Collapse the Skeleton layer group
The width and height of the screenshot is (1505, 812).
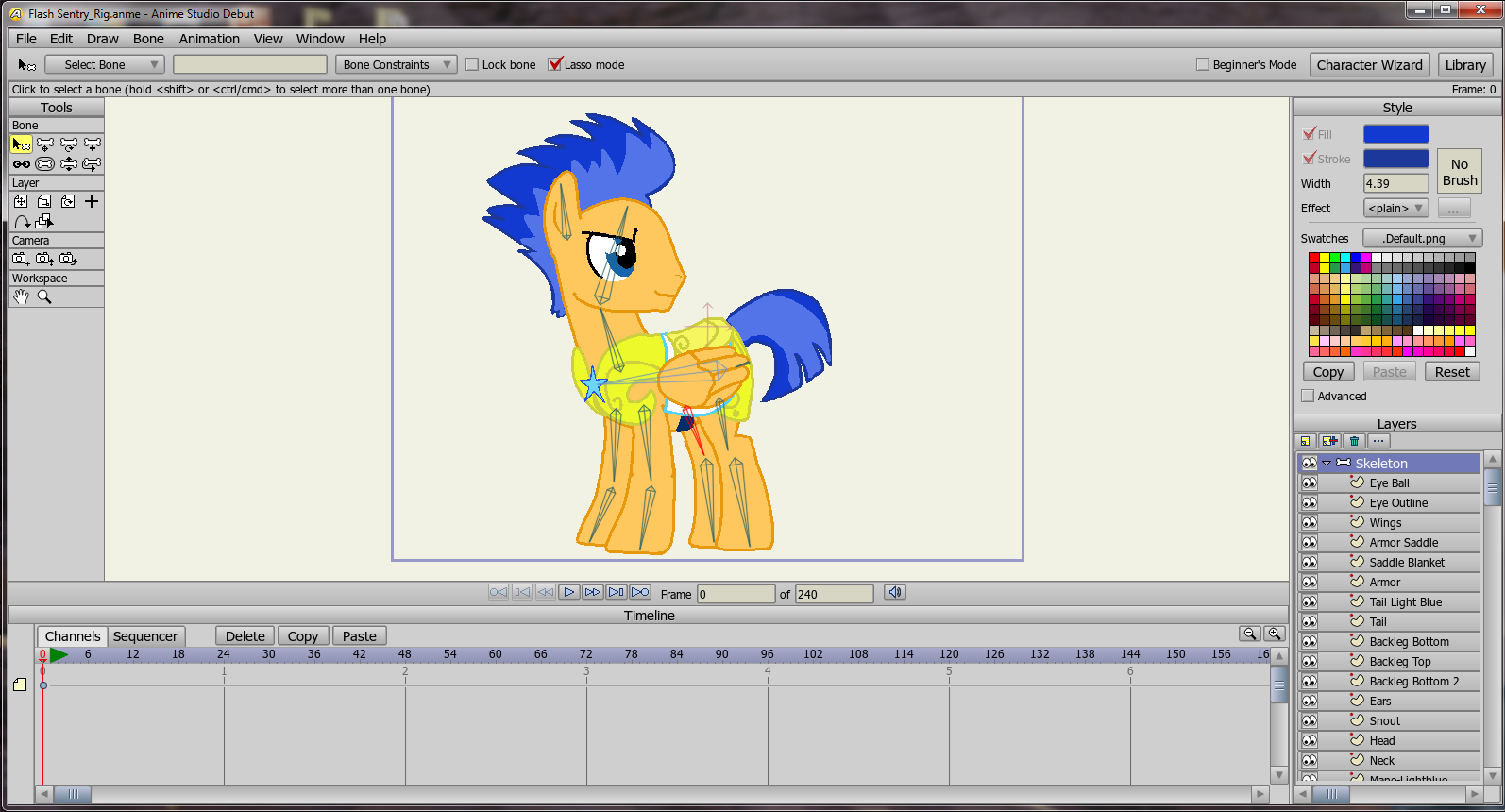[x=1327, y=464]
